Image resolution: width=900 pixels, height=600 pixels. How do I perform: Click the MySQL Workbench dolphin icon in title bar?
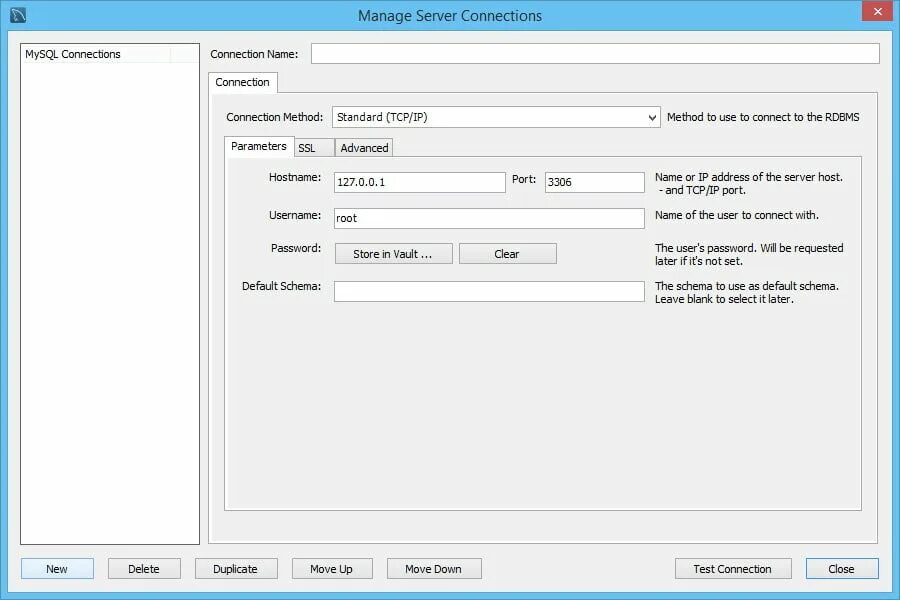(18, 15)
